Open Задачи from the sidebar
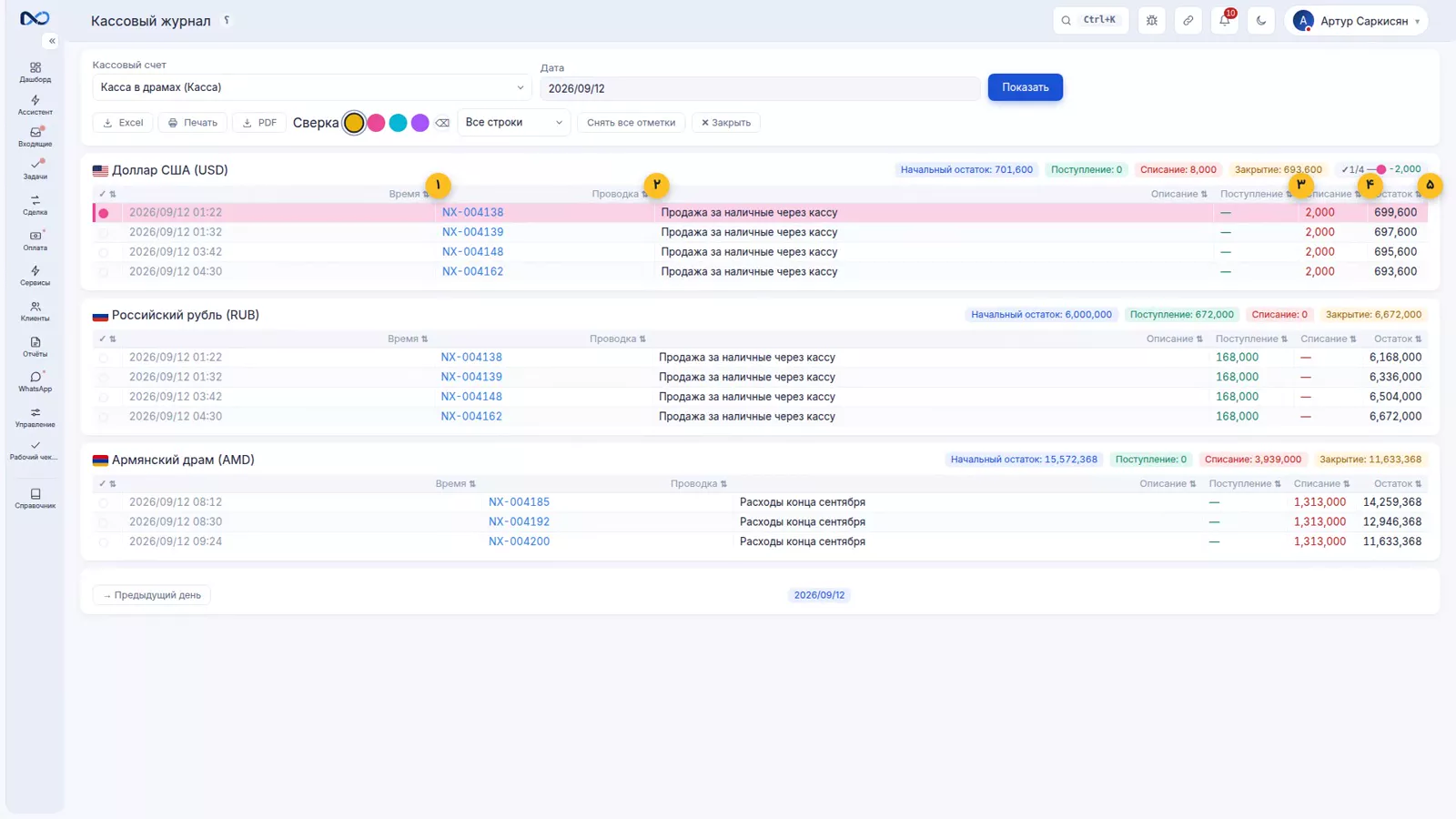The width and height of the screenshot is (1456, 819). pyautogui.click(x=35, y=169)
